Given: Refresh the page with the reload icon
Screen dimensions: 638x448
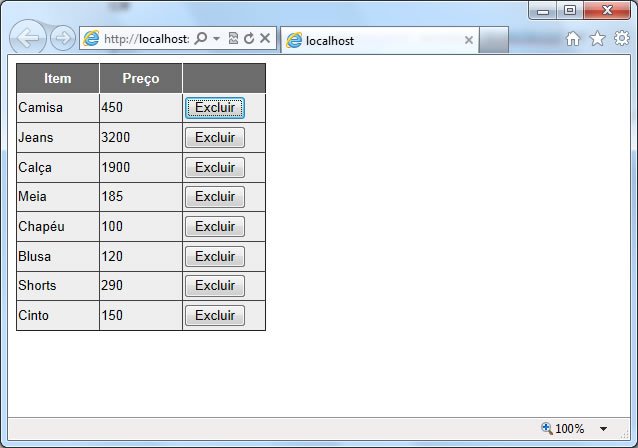Looking at the screenshot, I should 249,39.
